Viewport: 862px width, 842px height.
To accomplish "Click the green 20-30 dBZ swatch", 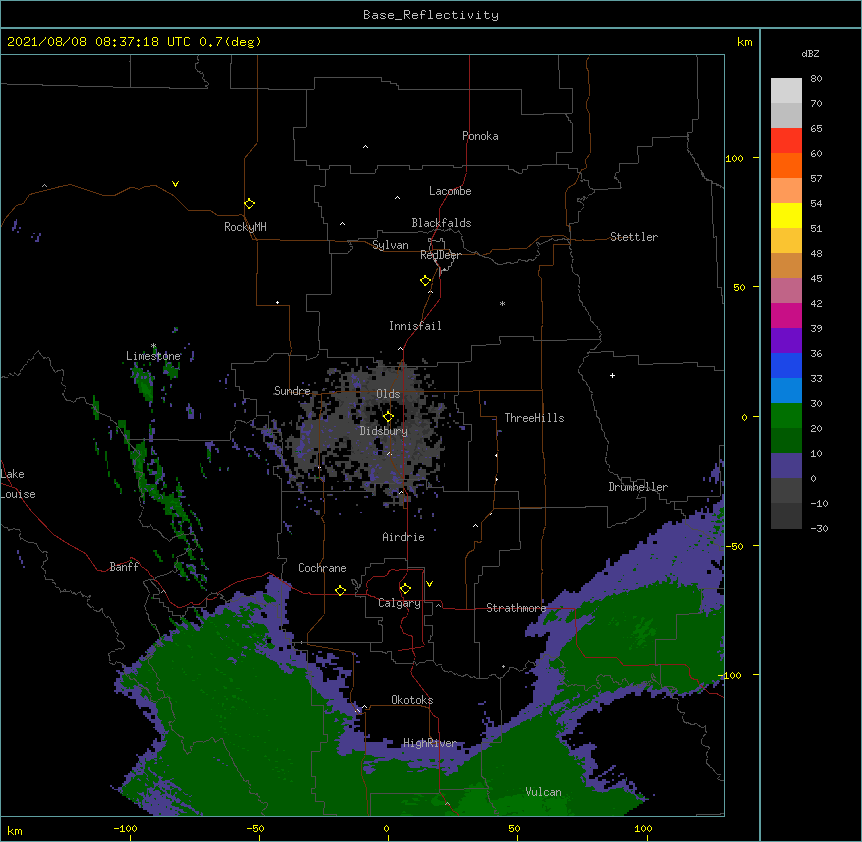I will 786,416.
